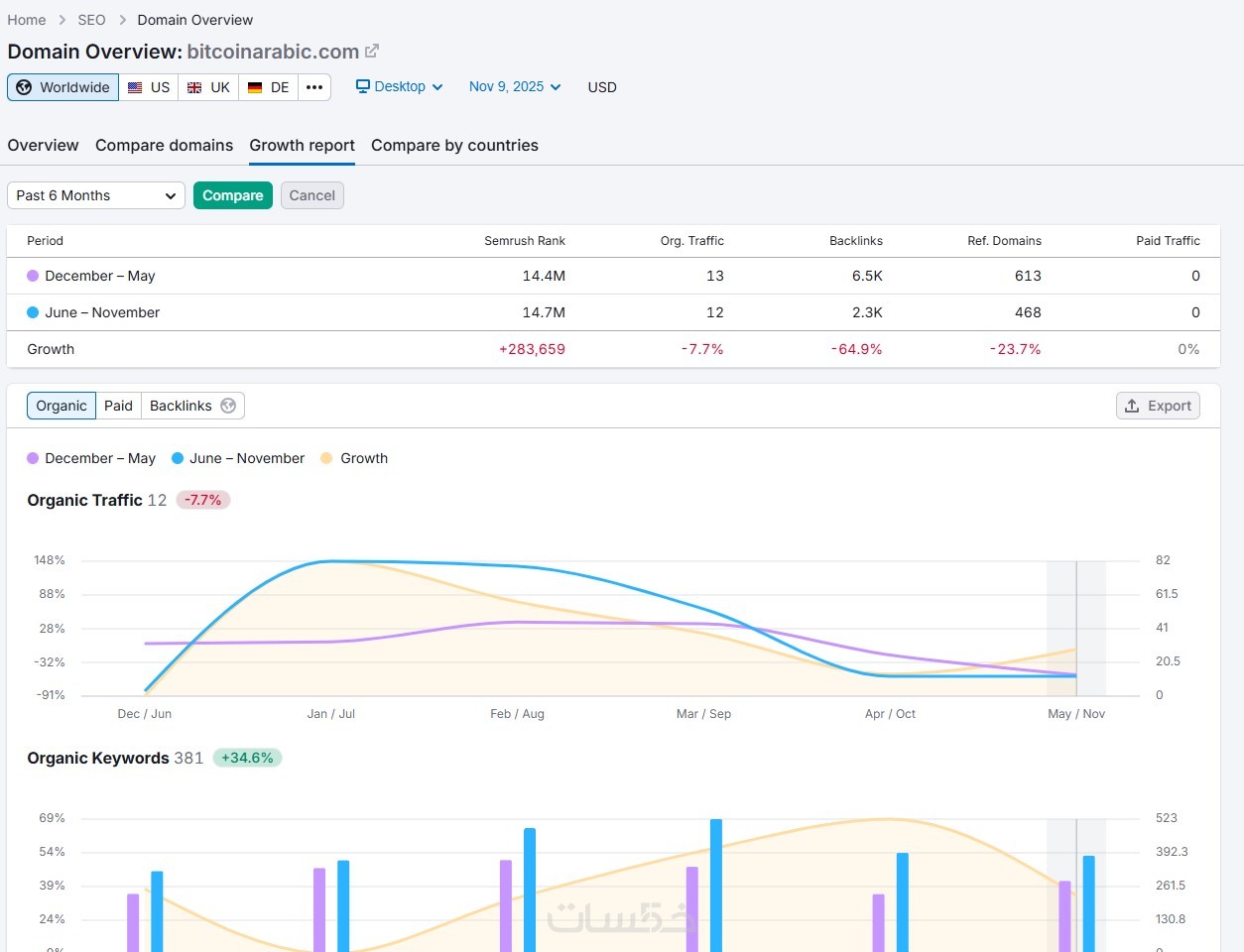This screenshot has height=952, width=1244.
Task: Click the Germany flag icon
Action: (255, 87)
